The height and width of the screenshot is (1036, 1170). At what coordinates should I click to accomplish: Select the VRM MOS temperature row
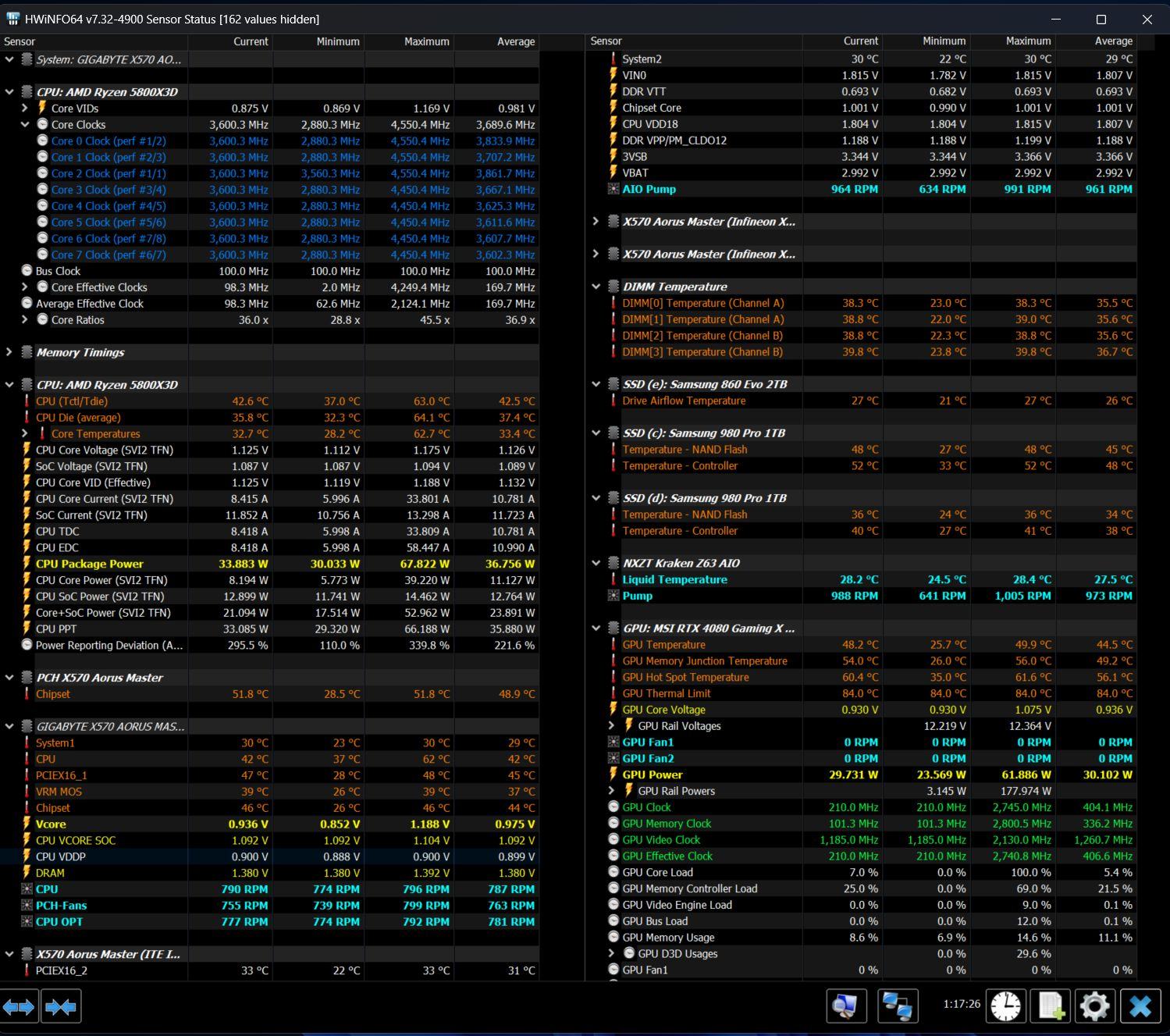pos(269,792)
